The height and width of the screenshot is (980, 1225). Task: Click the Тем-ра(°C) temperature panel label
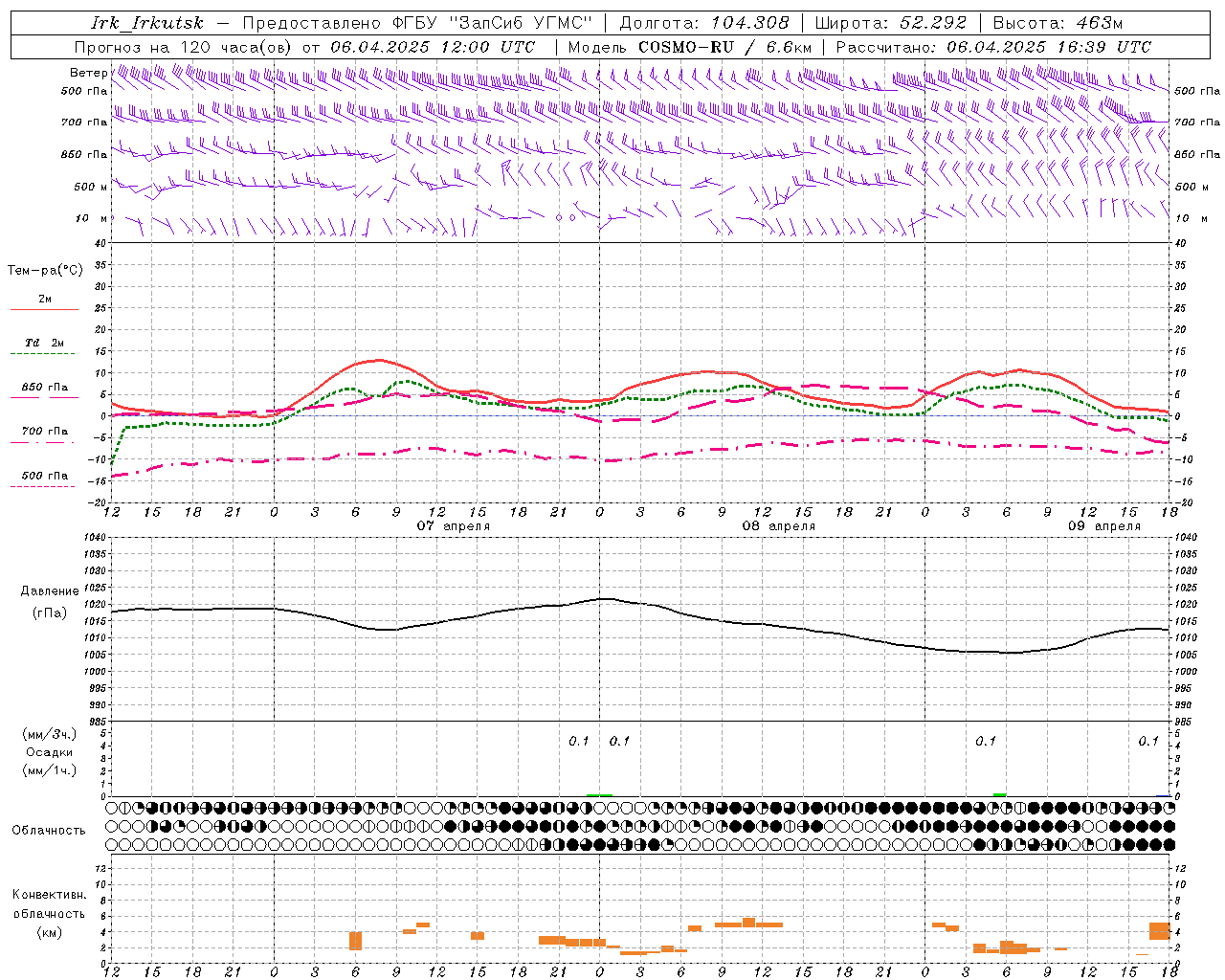click(45, 271)
